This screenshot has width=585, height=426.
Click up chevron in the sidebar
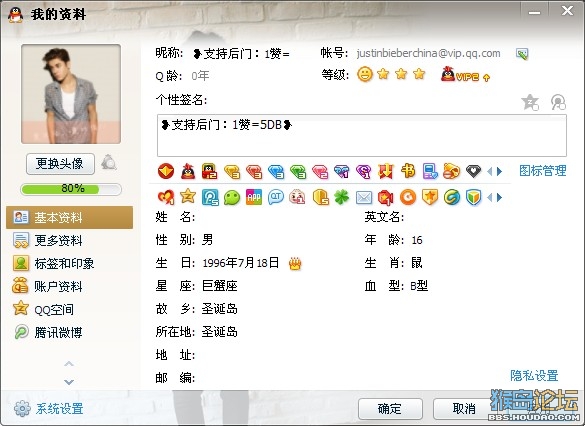tap(69, 363)
